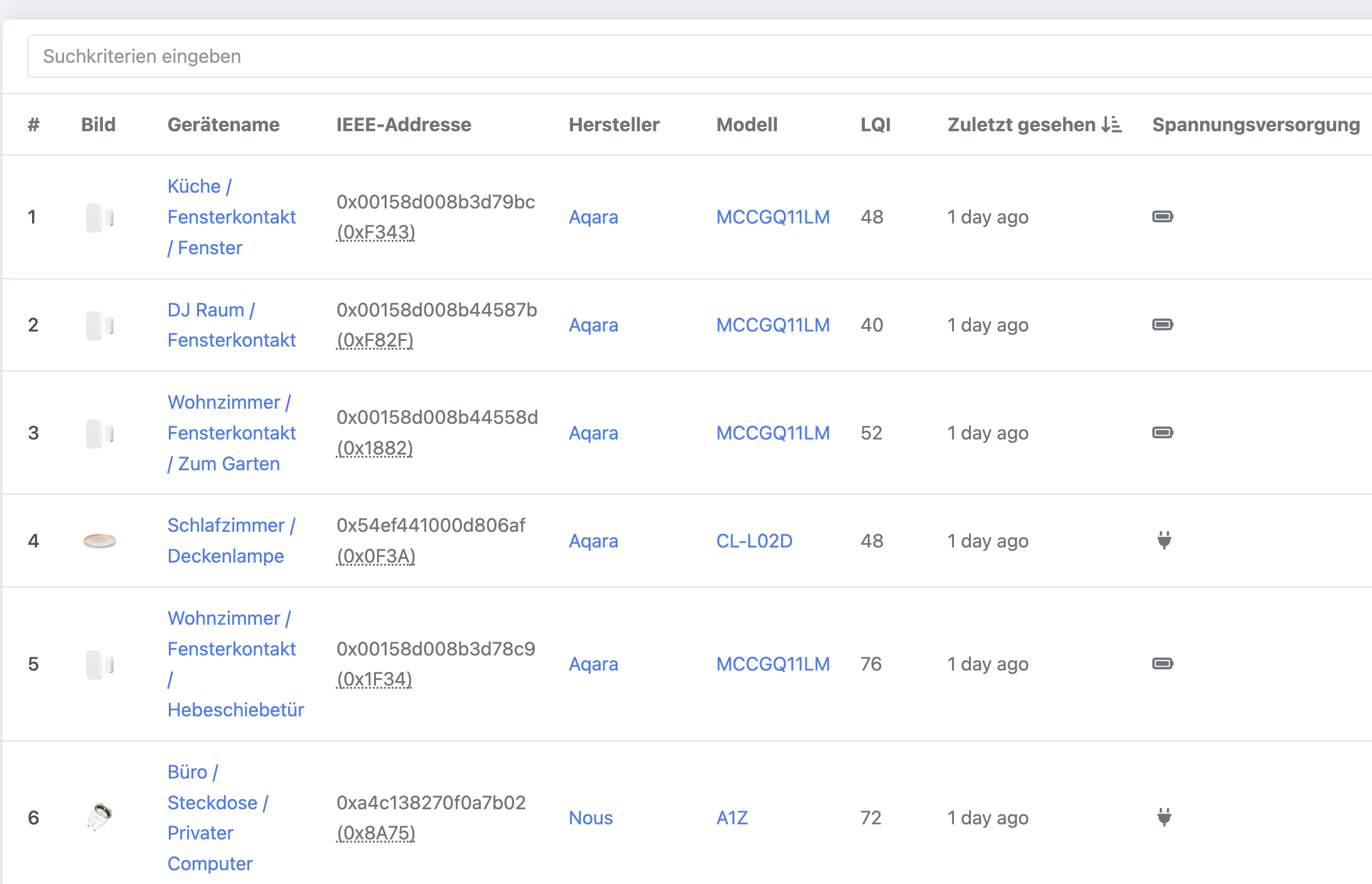Click LQI value 40 in DJ Raum row

pos(872,325)
